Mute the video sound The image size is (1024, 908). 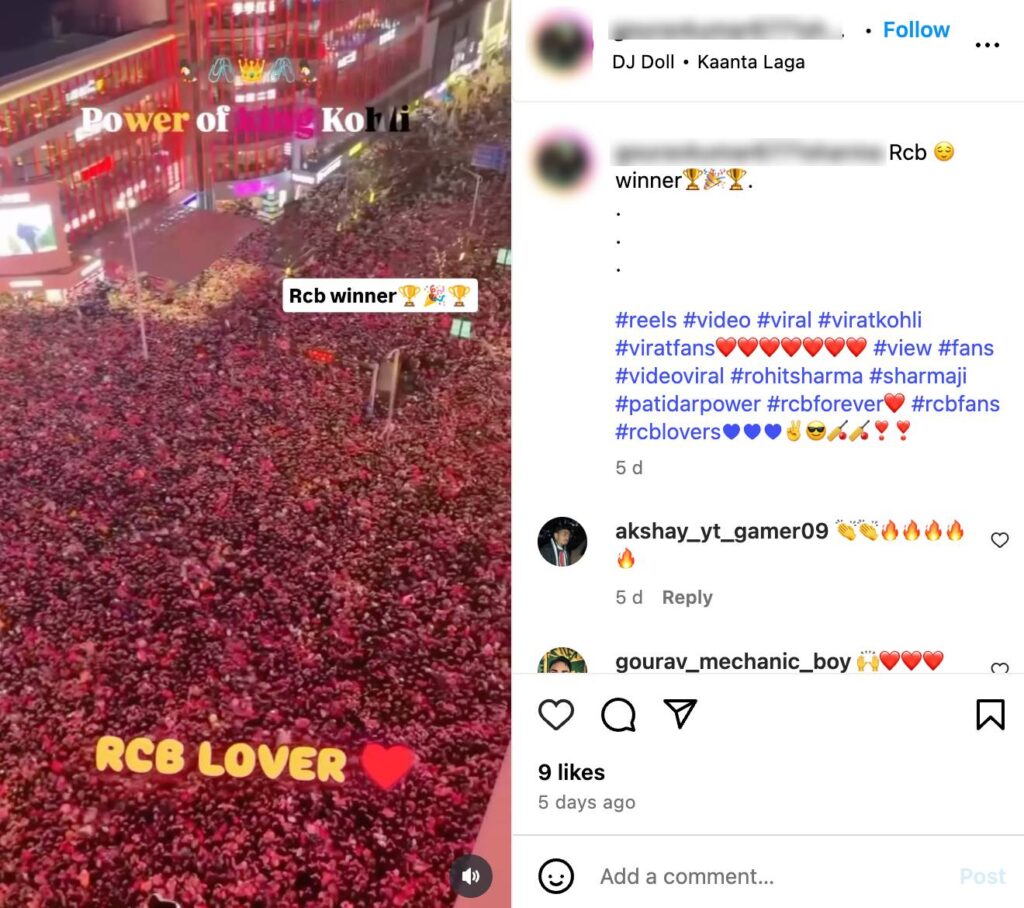(x=470, y=876)
